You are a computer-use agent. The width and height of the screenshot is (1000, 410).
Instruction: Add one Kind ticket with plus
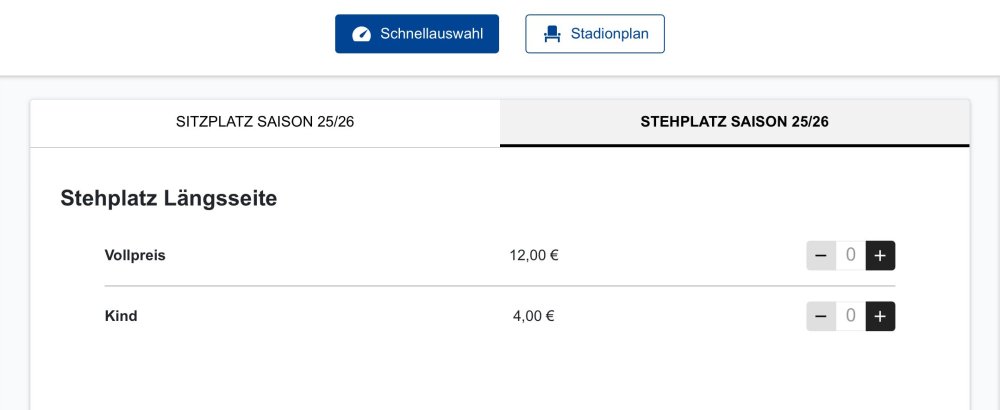880,316
